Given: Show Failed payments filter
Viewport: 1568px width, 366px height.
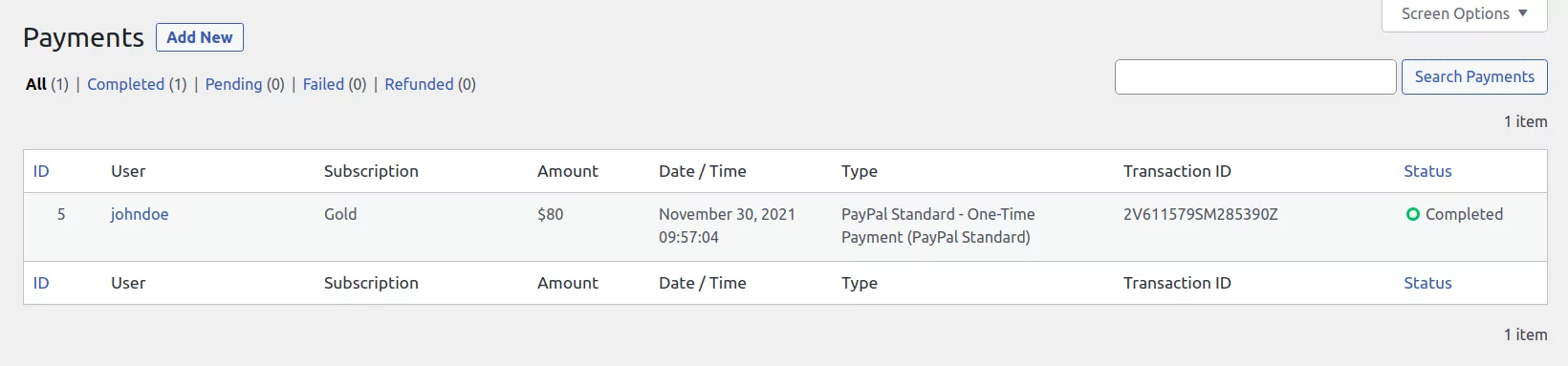Looking at the screenshot, I should (323, 84).
